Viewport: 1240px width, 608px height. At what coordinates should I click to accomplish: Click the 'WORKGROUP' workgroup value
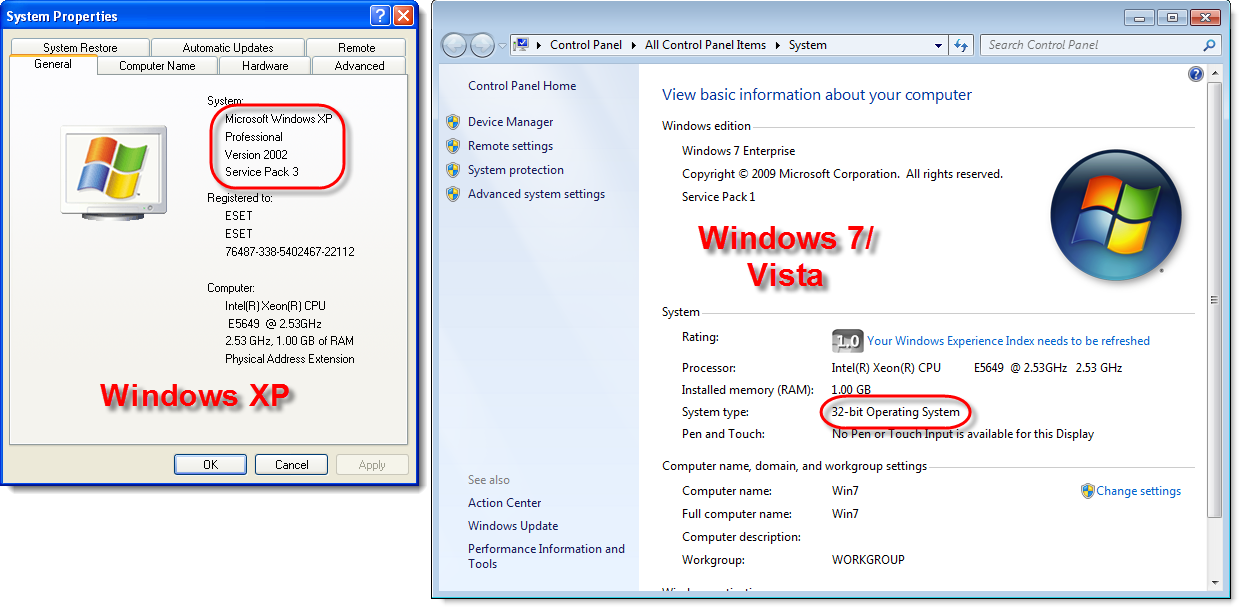click(868, 560)
